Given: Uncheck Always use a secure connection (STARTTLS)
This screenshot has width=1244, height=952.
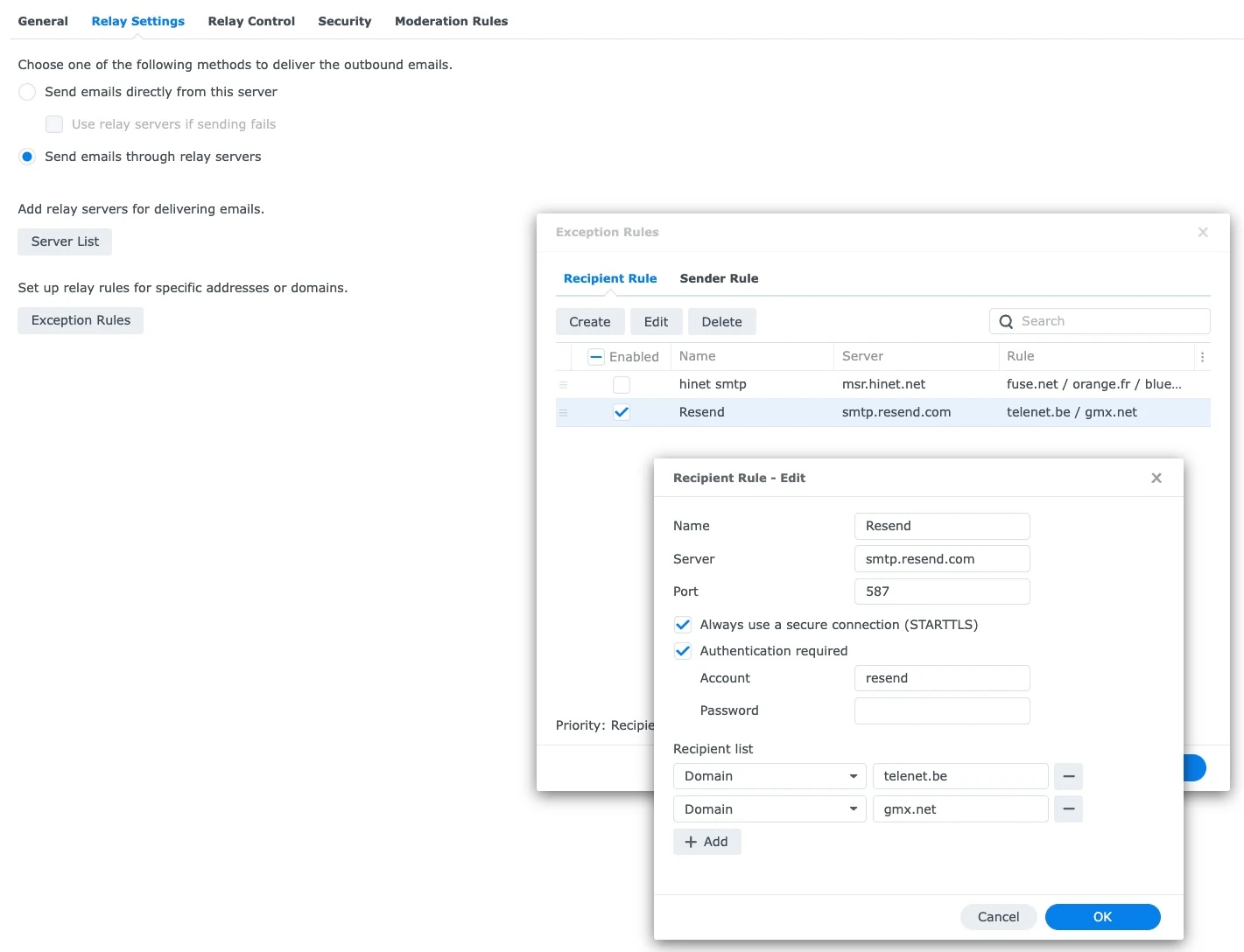Looking at the screenshot, I should (x=683, y=625).
